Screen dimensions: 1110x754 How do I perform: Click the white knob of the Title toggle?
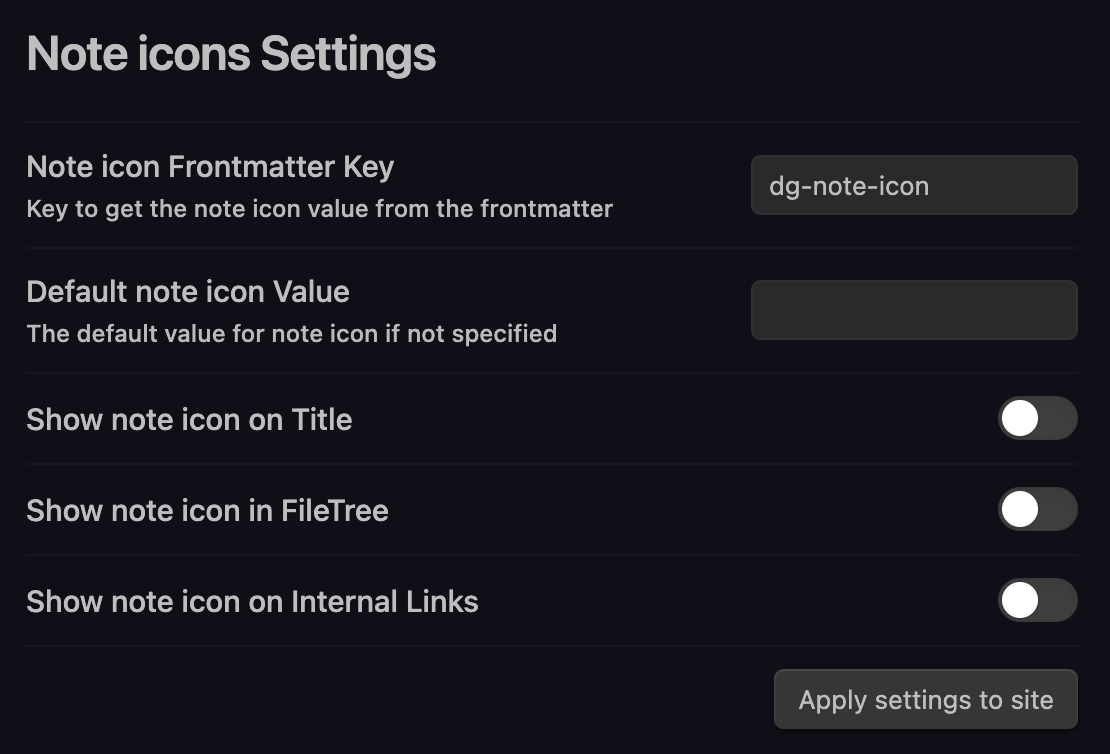[x=1020, y=419]
